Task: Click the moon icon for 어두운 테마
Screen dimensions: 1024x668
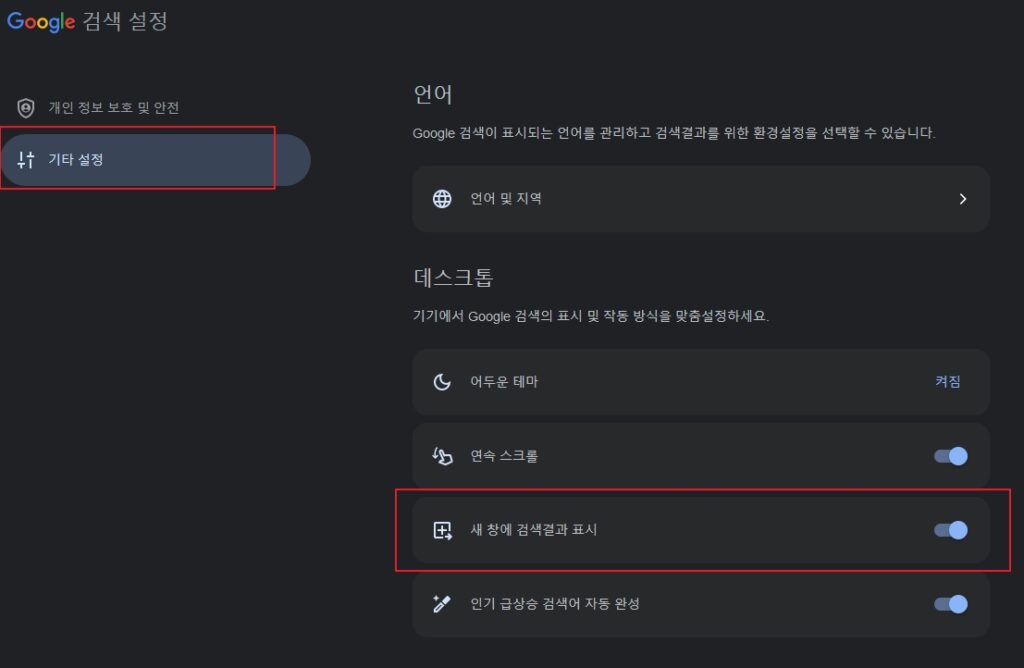Action: (x=442, y=382)
